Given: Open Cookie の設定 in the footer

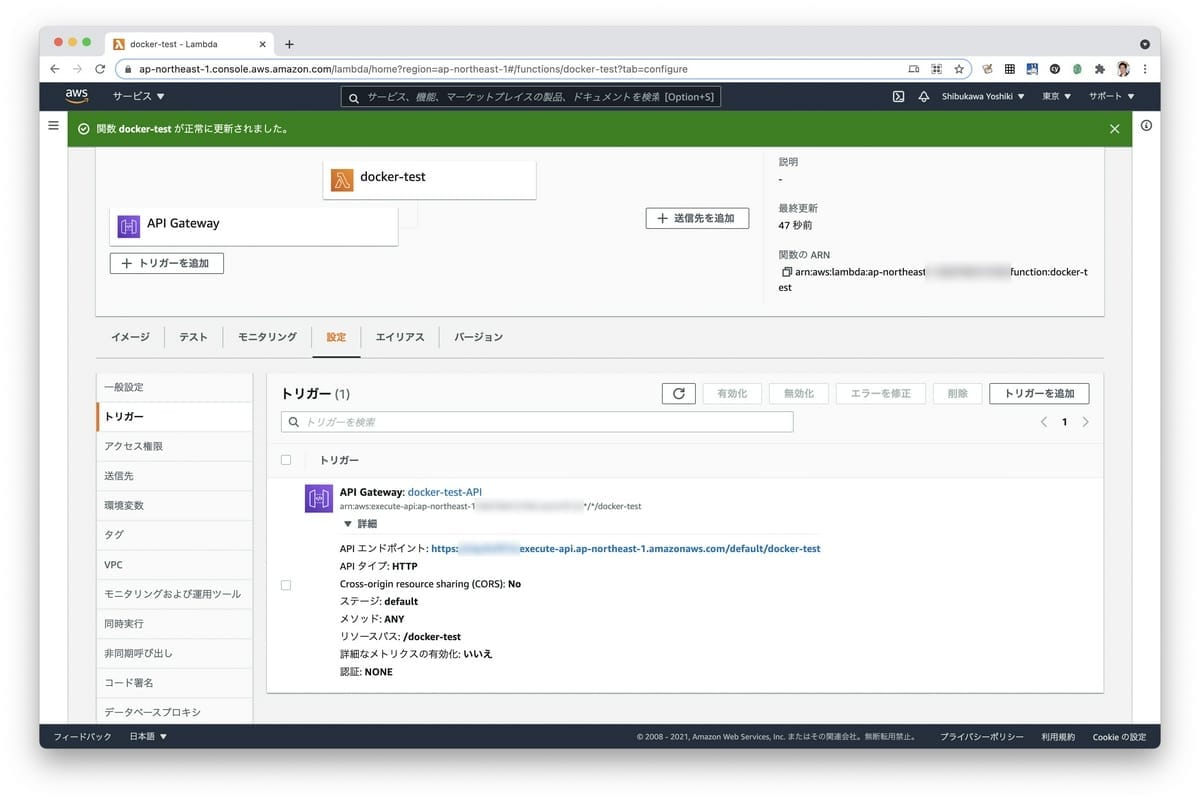Looking at the screenshot, I should click(1118, 737).
